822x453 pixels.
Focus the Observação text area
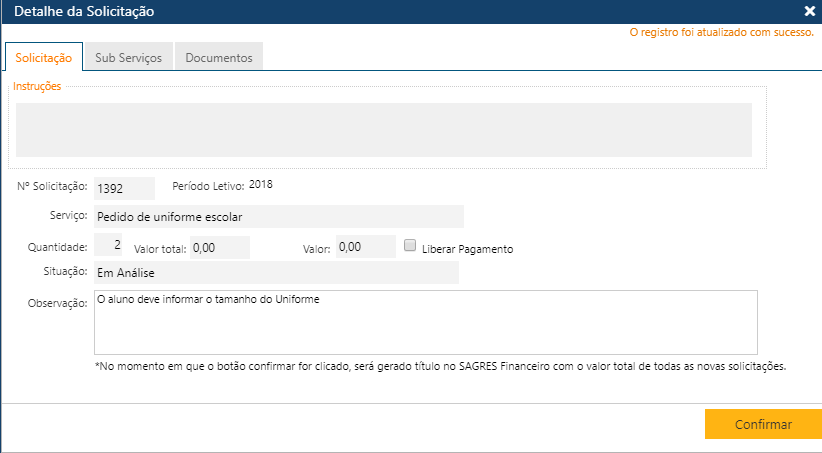pos(425,322)
